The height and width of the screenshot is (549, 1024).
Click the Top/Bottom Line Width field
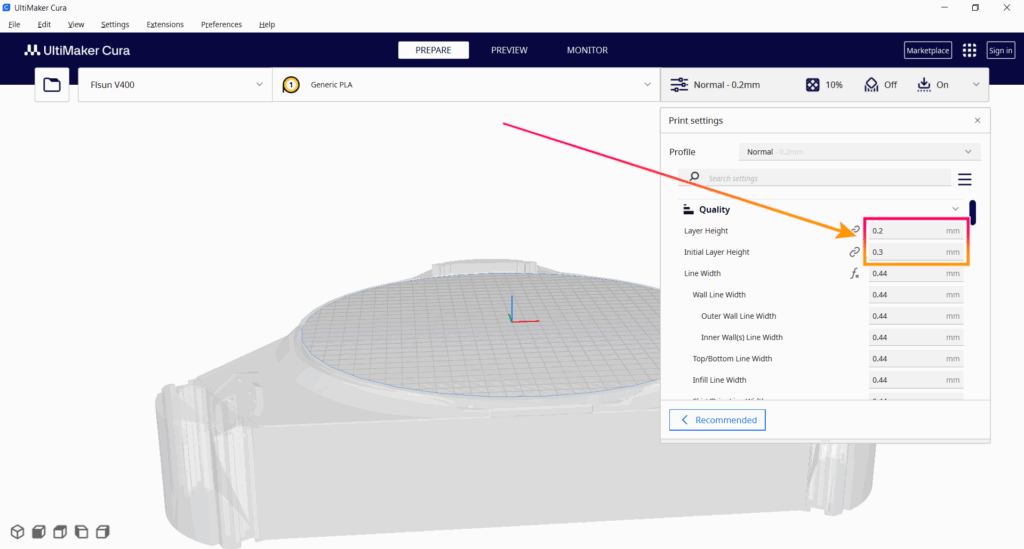tap(916, 358)
